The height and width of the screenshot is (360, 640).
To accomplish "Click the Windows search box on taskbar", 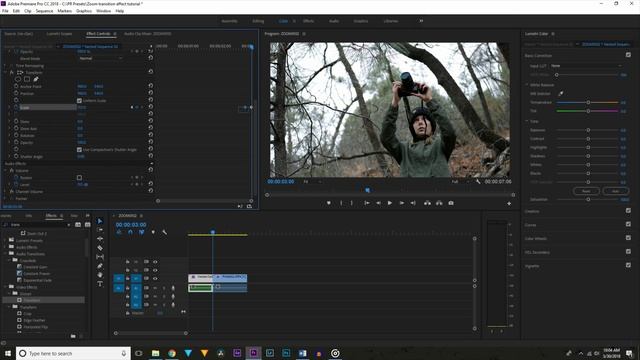I will click(x=73, y=353).
